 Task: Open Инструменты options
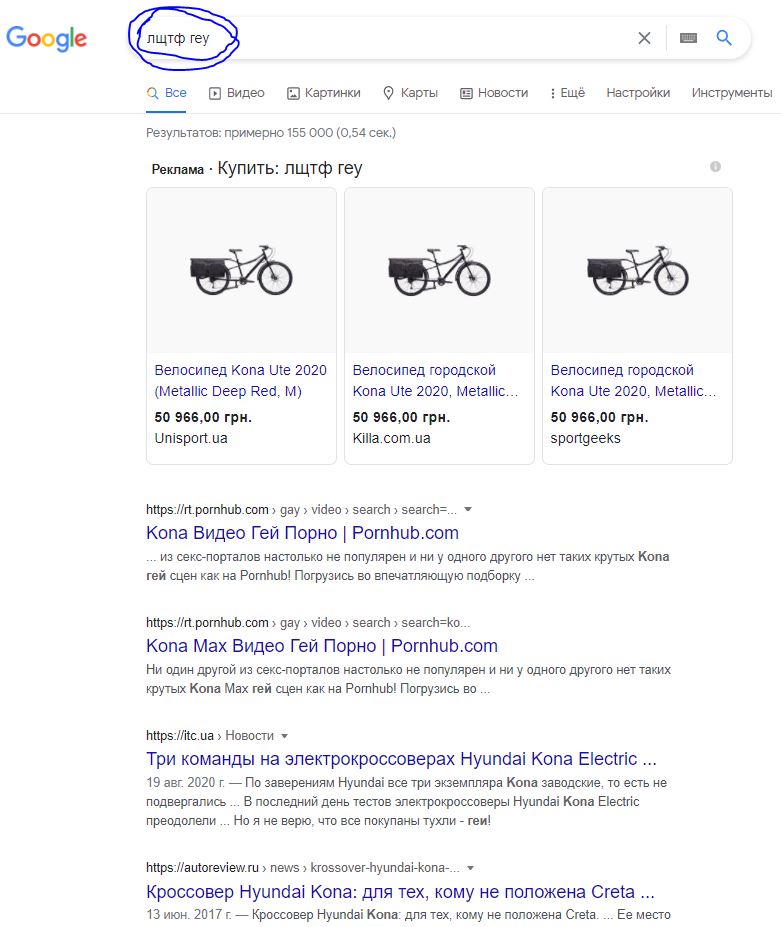coord(732,93)
